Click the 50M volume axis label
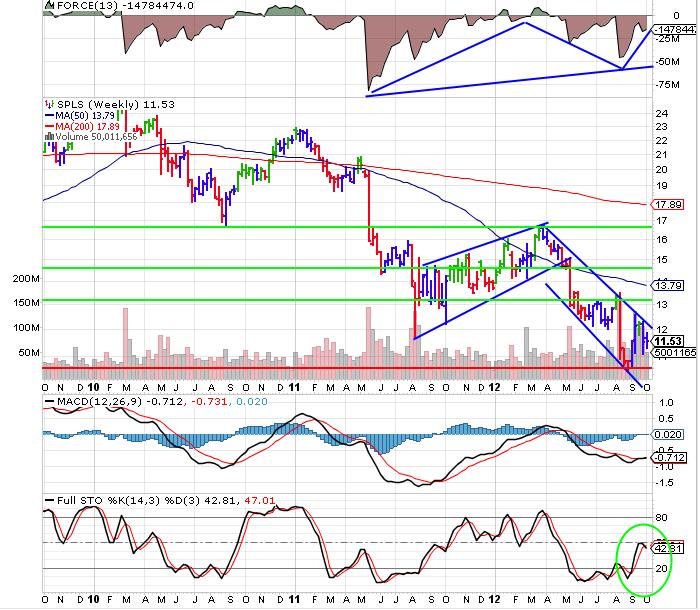The width and height of the screenshot is (700, 610). tap(29, 353)
